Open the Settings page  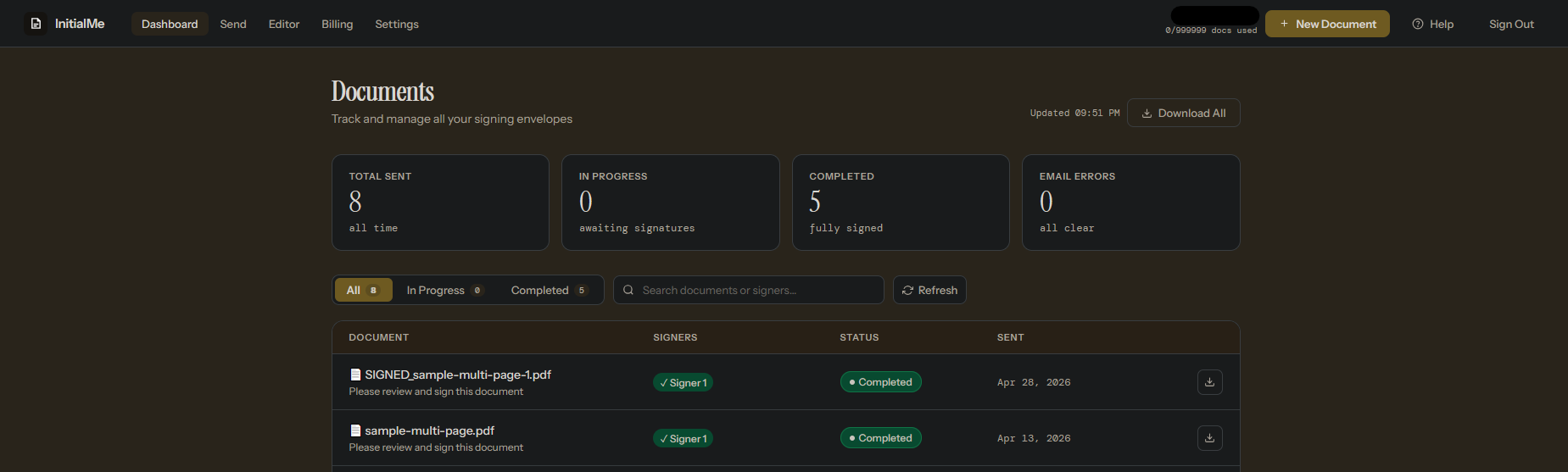point(397,24)
